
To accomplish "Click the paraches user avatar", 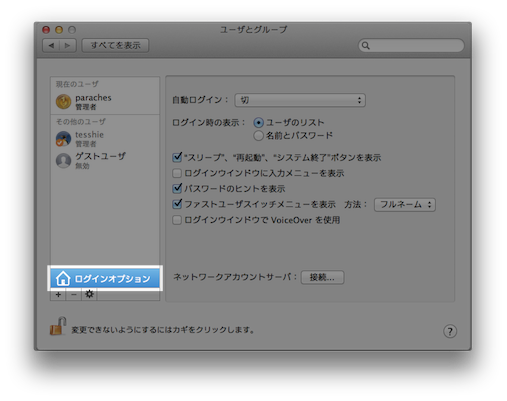I will click(63, 102).
